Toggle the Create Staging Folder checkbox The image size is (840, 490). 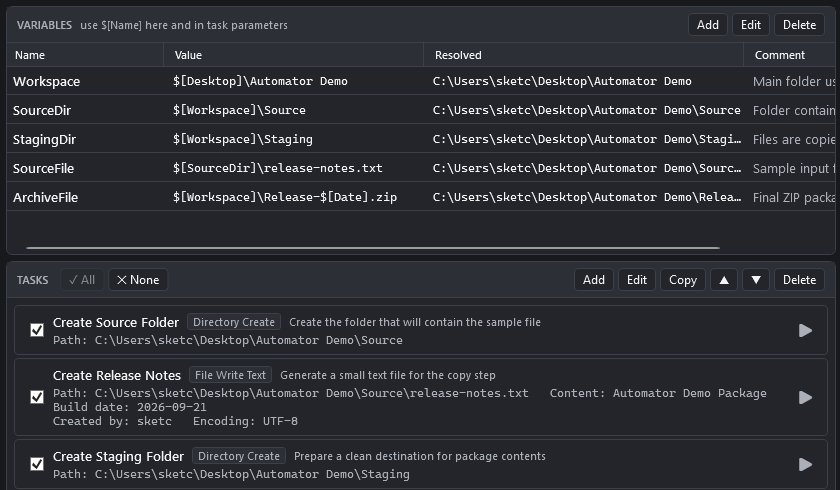click(x=37, y=464)
